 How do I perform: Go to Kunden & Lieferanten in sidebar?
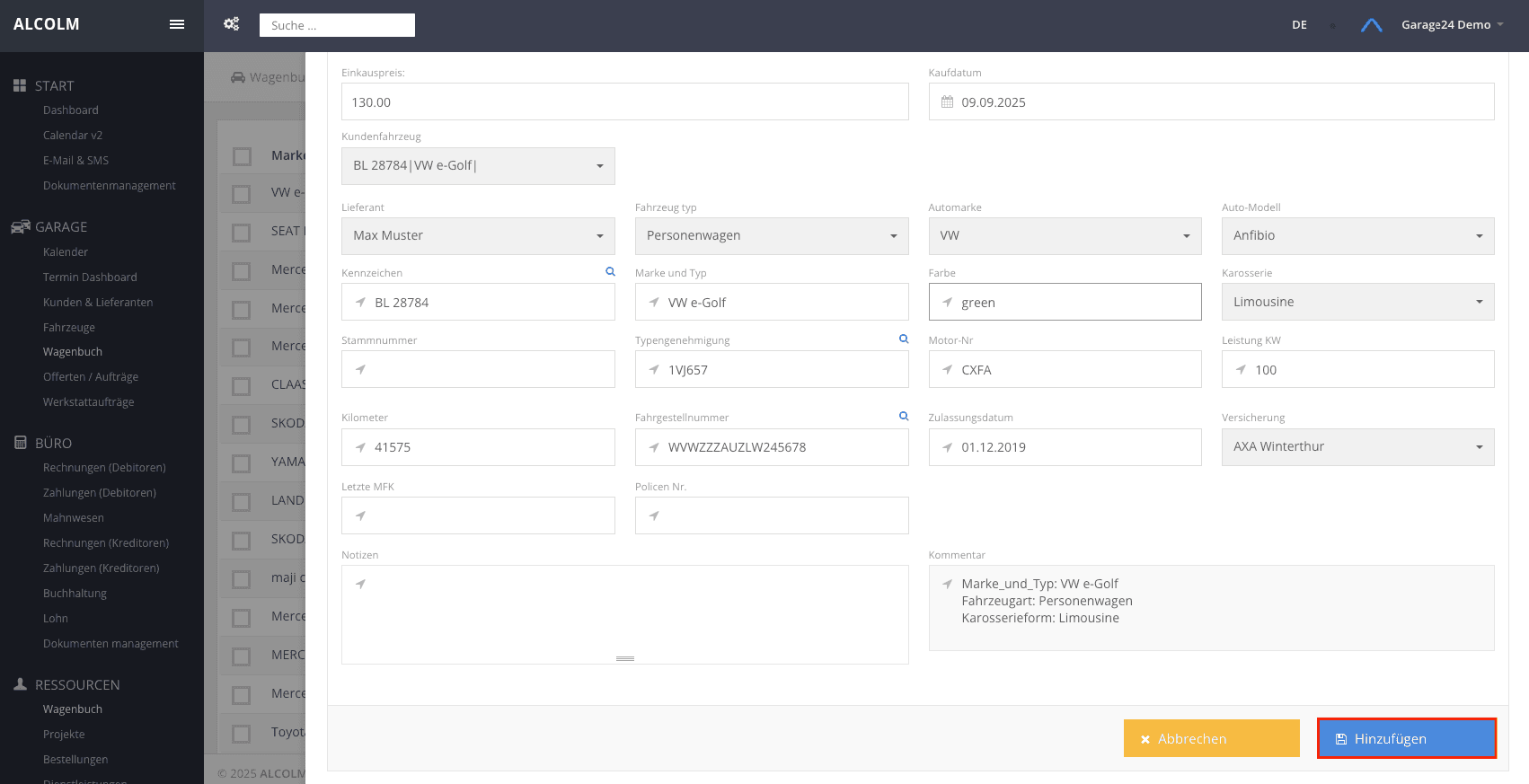click(x=98, y=303)
